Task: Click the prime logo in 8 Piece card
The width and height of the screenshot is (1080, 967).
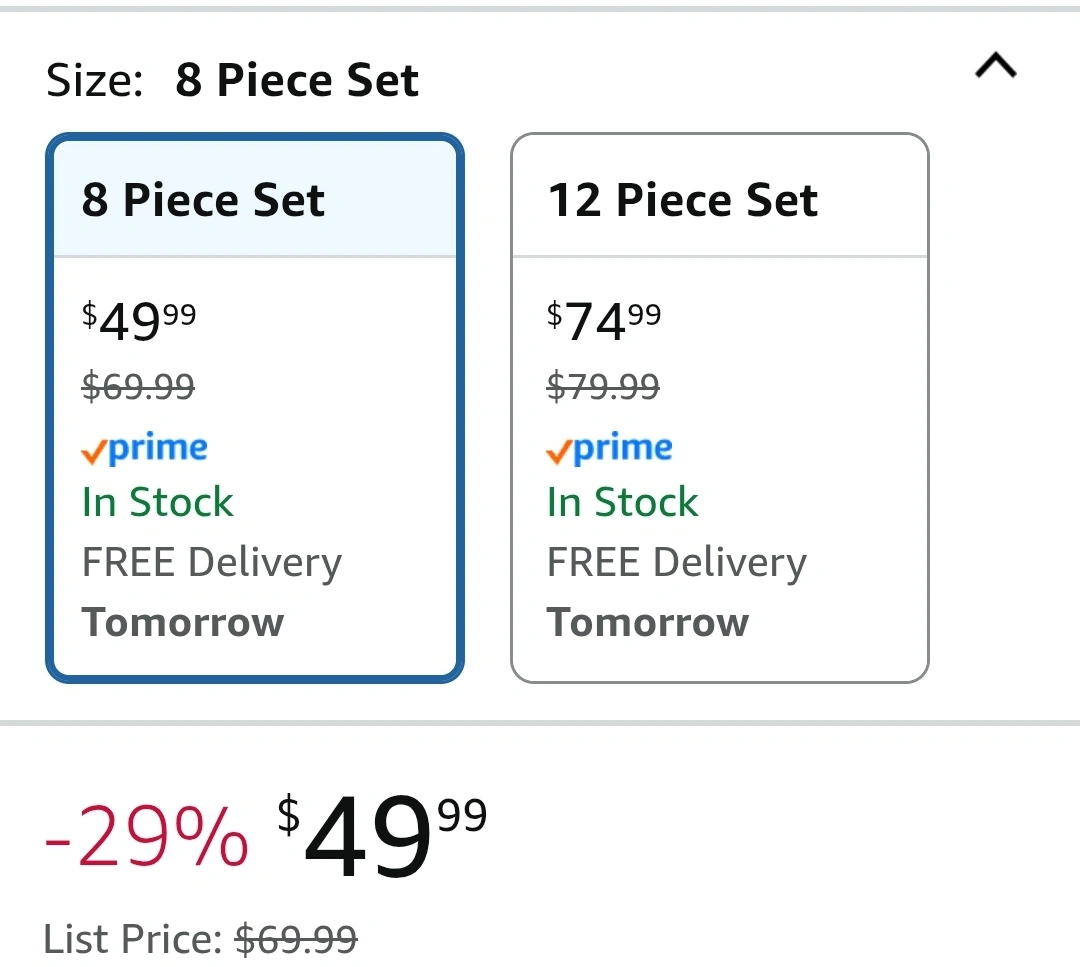Action: pos(144,448)
